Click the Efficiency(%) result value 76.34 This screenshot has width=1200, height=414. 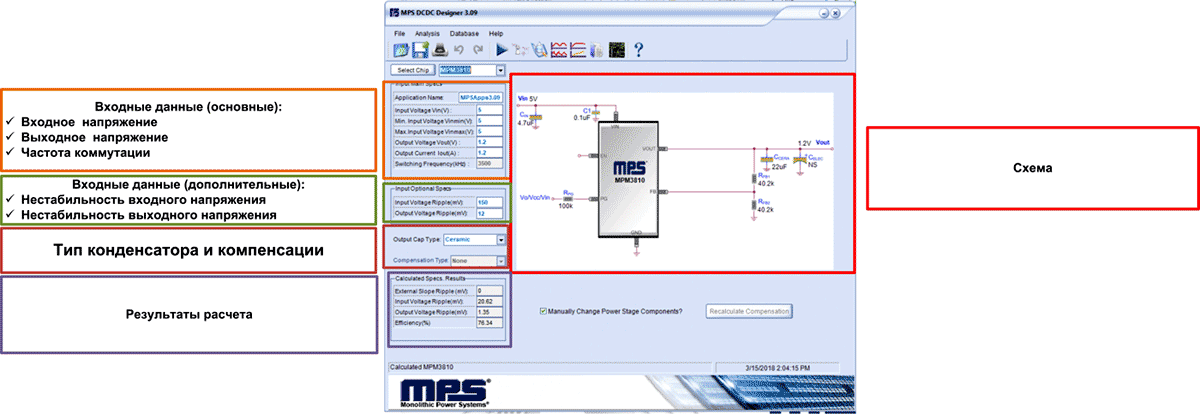pos(489,323)
